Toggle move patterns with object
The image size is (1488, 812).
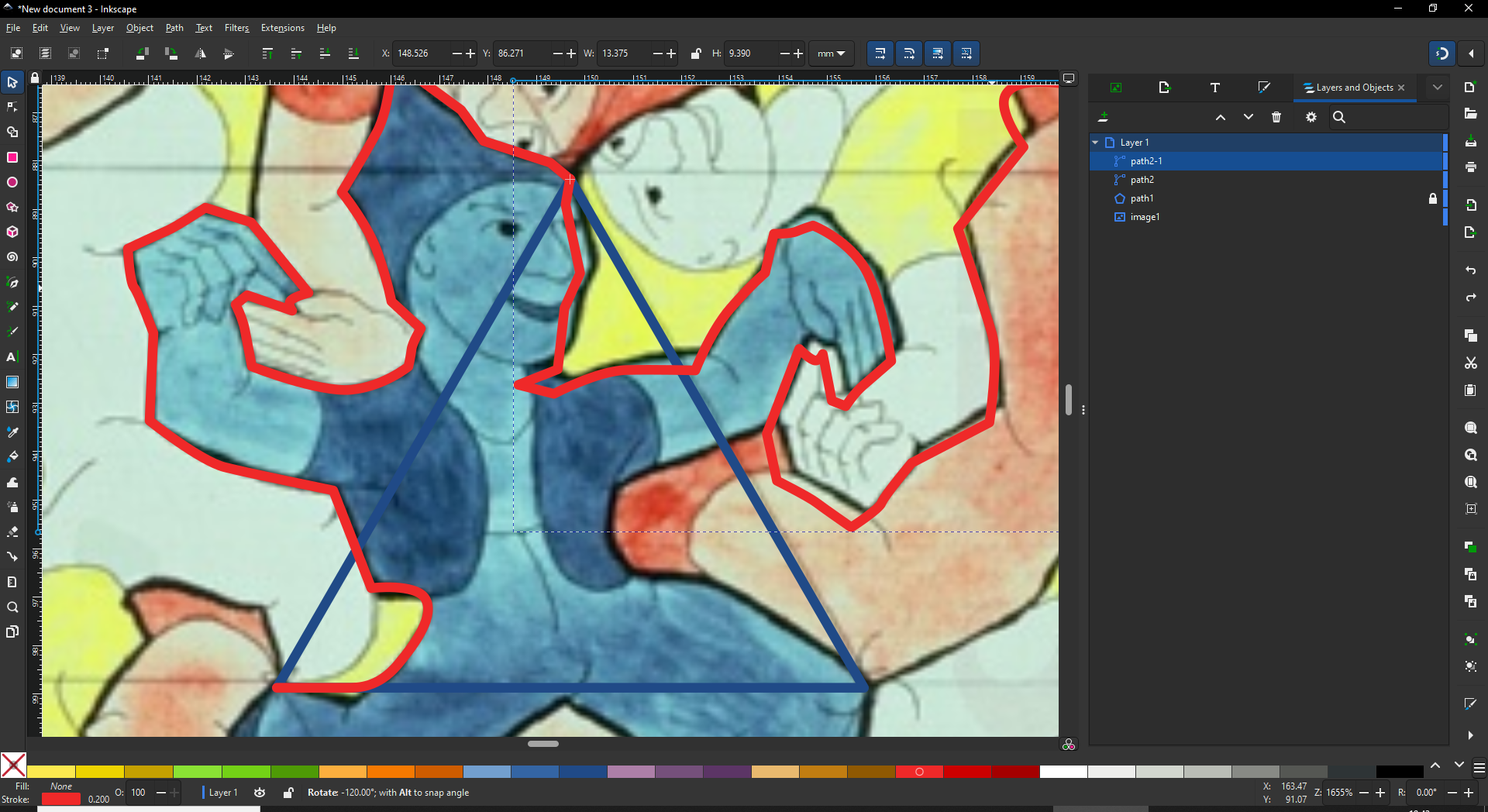pyautogui.click(x=966, y=53)
